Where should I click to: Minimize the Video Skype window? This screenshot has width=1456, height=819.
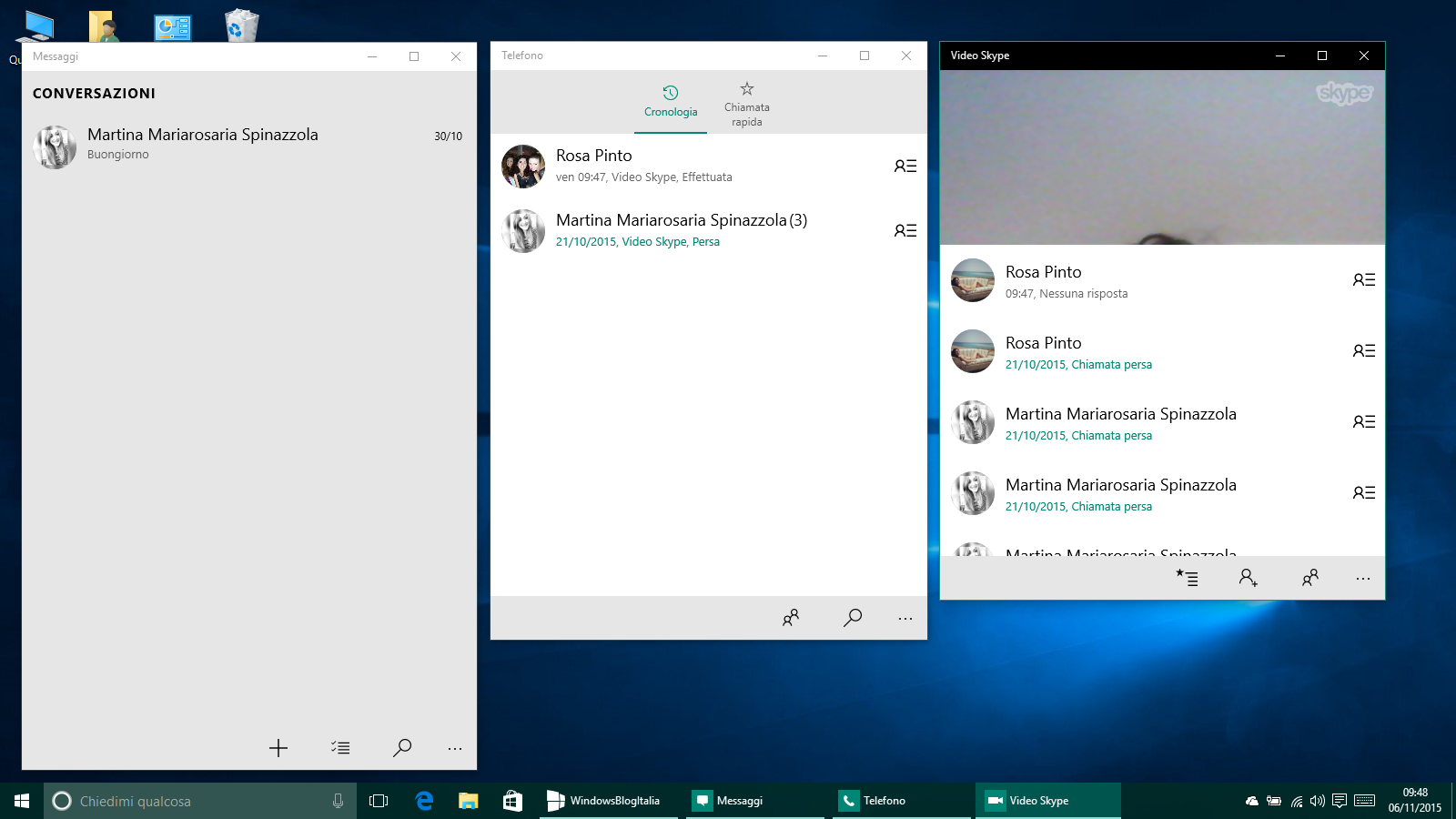pos(1280,56)
